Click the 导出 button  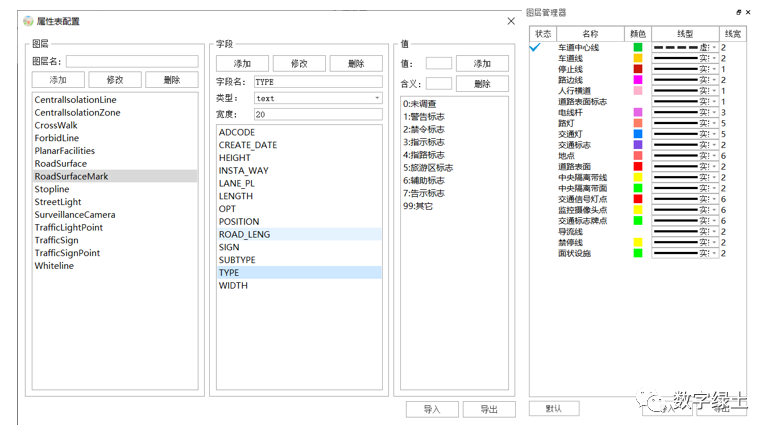pyautogui.click(x=489, y=409)
